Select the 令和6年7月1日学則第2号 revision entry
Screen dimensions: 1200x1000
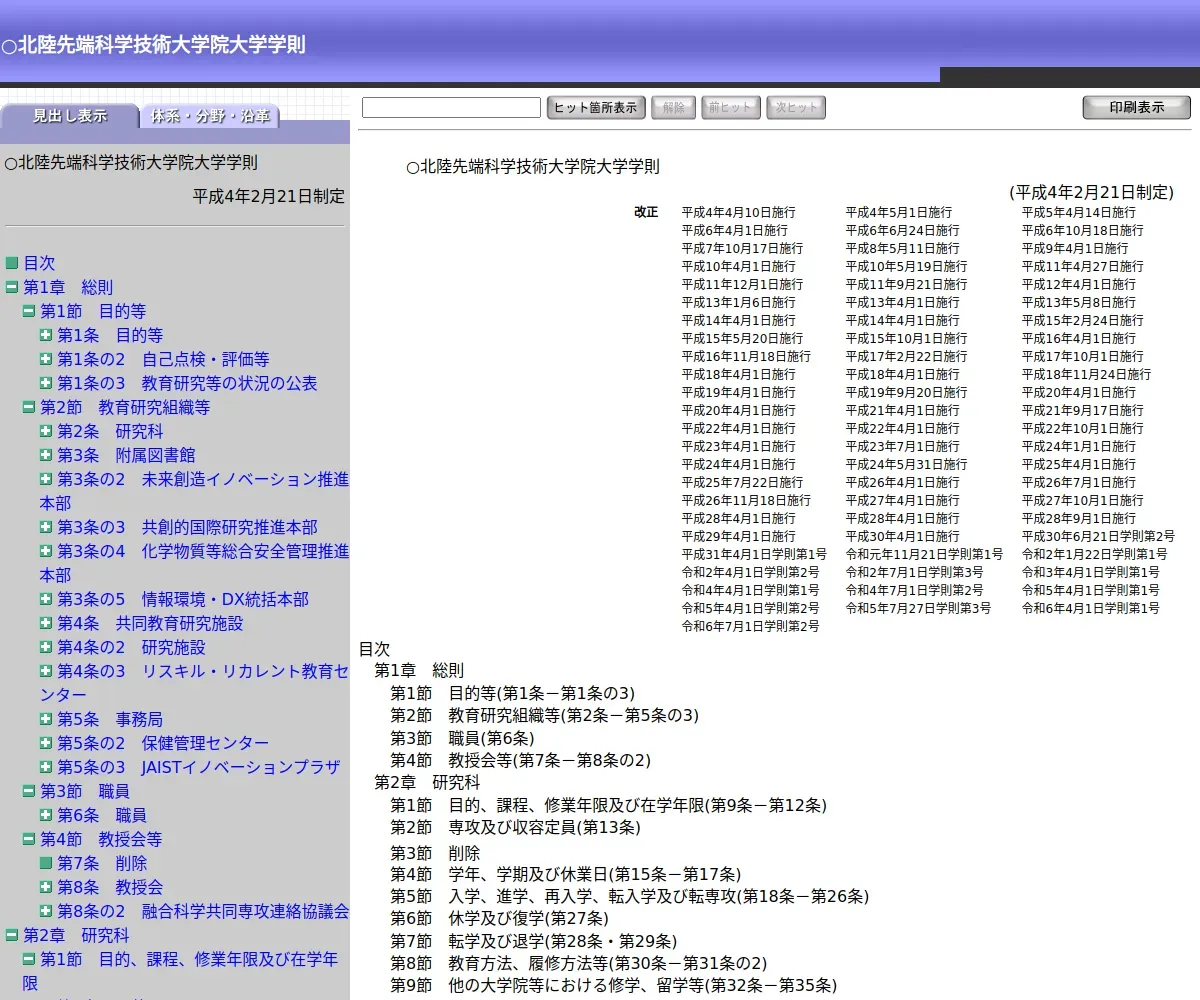pos(750,626)
